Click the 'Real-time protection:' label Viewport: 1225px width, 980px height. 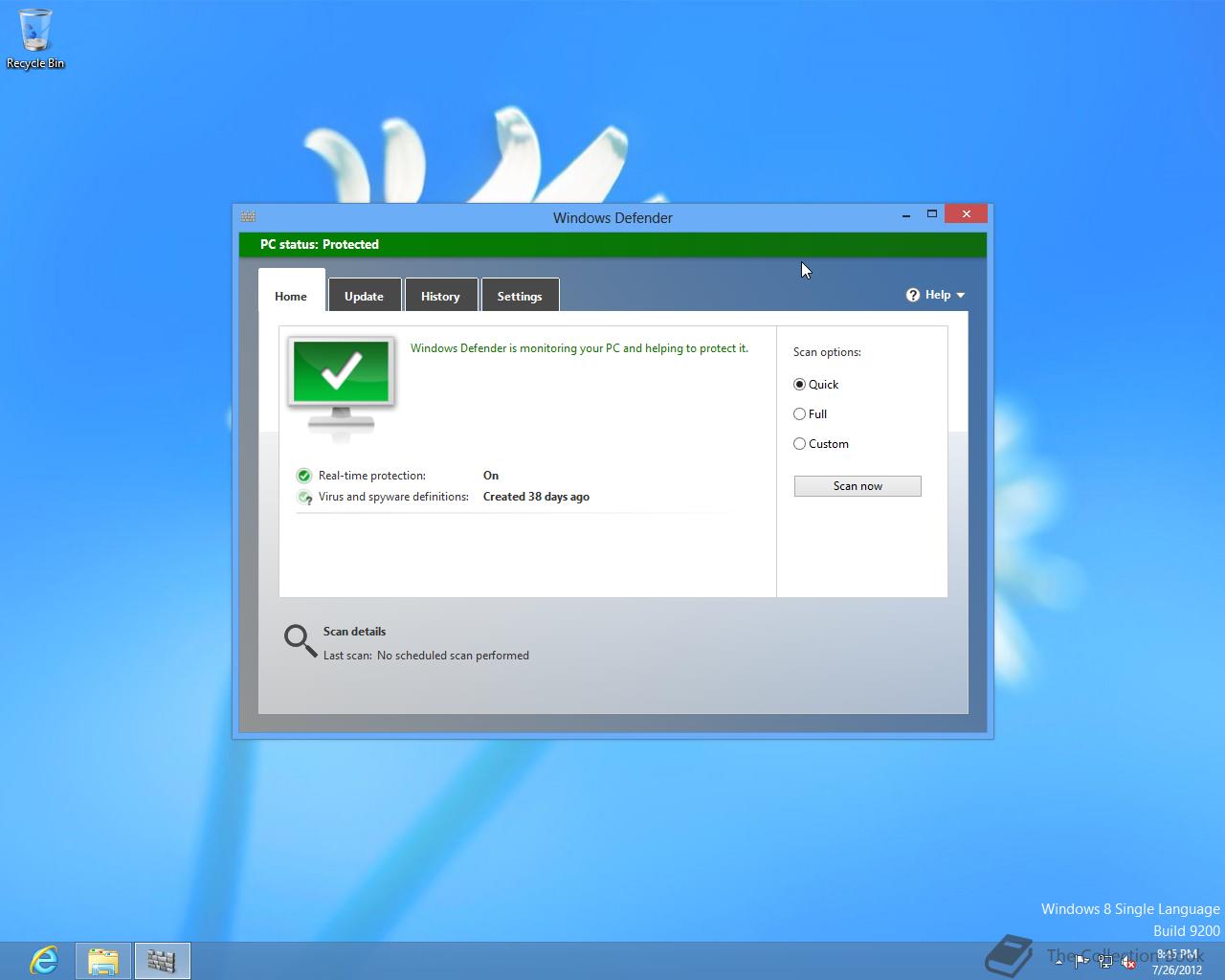click(372, 476)
